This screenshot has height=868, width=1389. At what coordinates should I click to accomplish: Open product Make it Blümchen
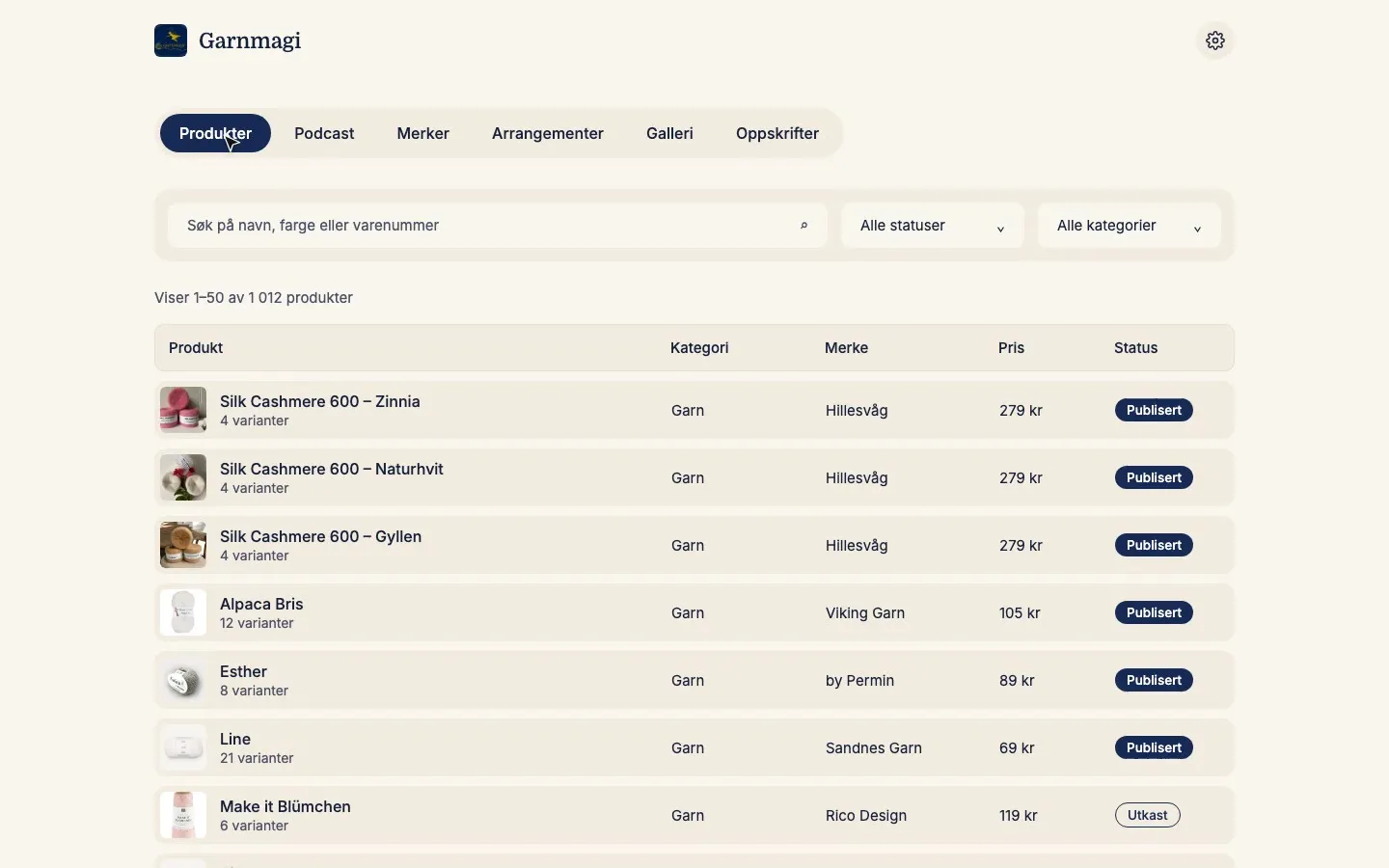[286, 806]
